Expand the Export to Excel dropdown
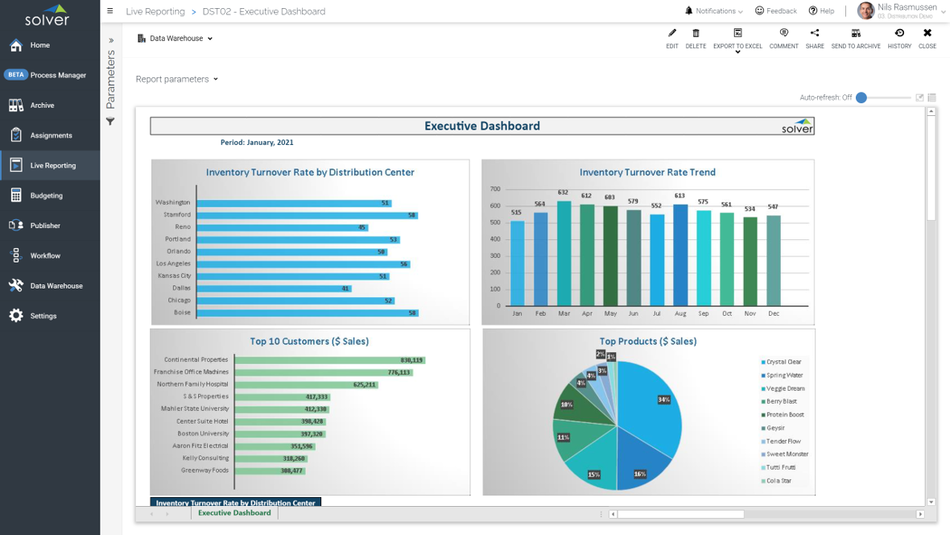Screen dimensions: 950x535 click(x=738, y=51)
